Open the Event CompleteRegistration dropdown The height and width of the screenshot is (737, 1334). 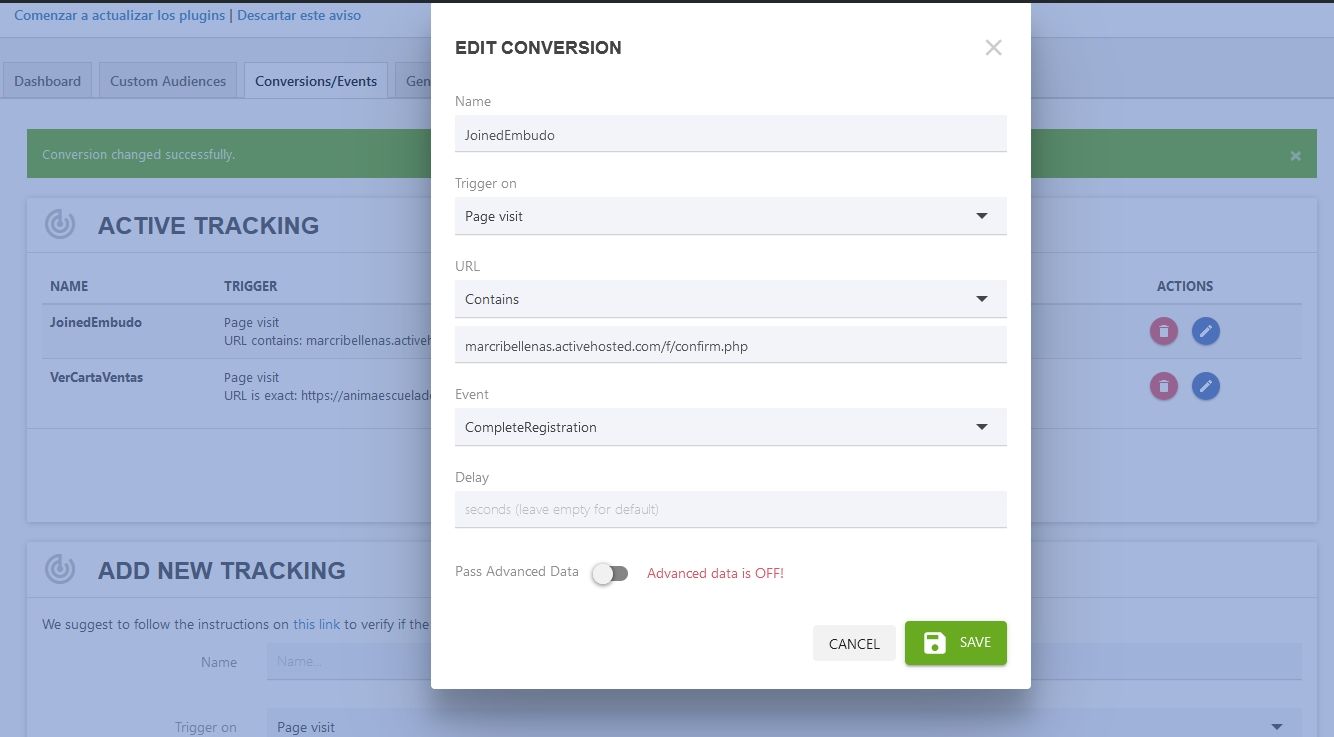pyautogui.click(x=730, y=427)
